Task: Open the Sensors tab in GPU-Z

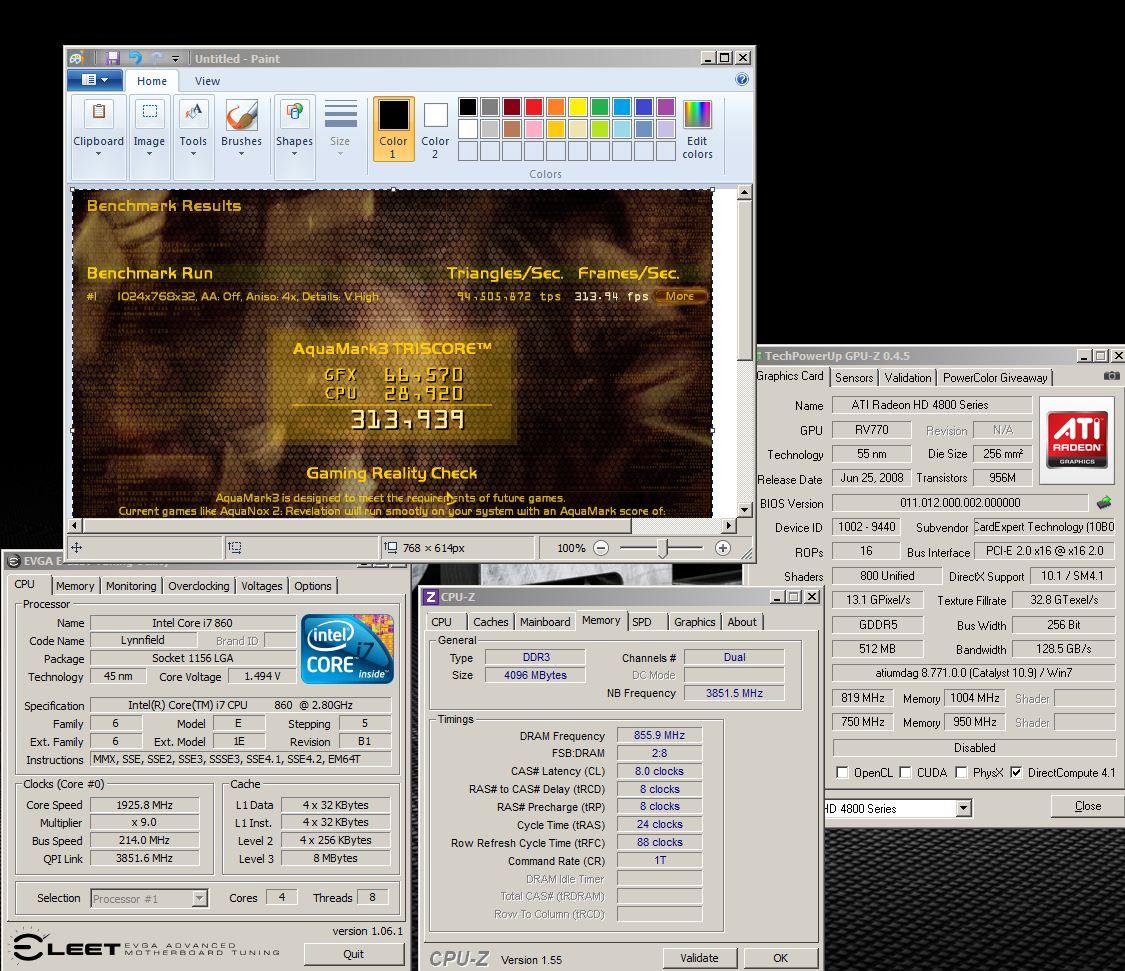Action: point(854,377)
